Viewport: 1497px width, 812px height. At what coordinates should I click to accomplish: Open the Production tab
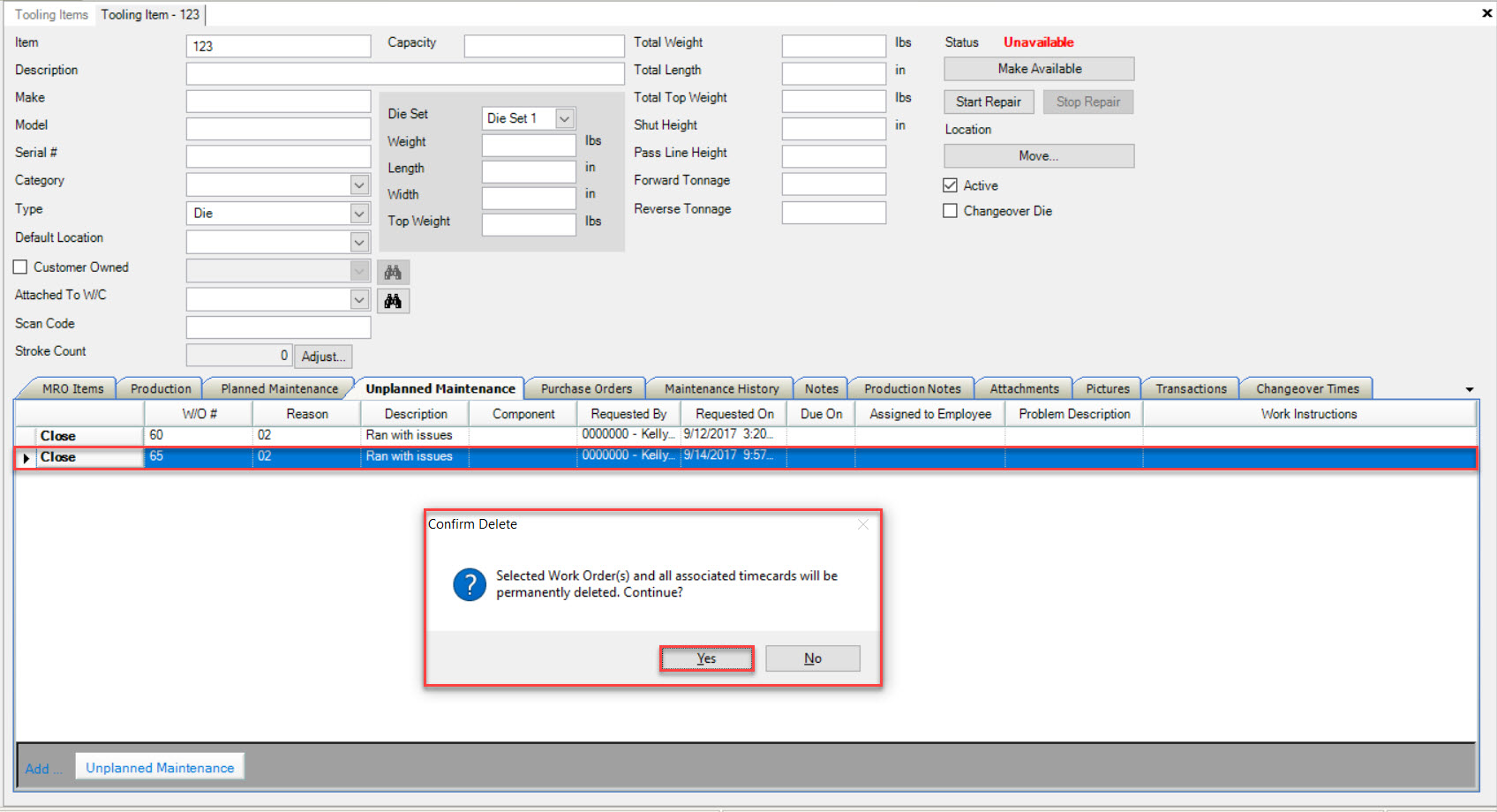click(161, 388)
